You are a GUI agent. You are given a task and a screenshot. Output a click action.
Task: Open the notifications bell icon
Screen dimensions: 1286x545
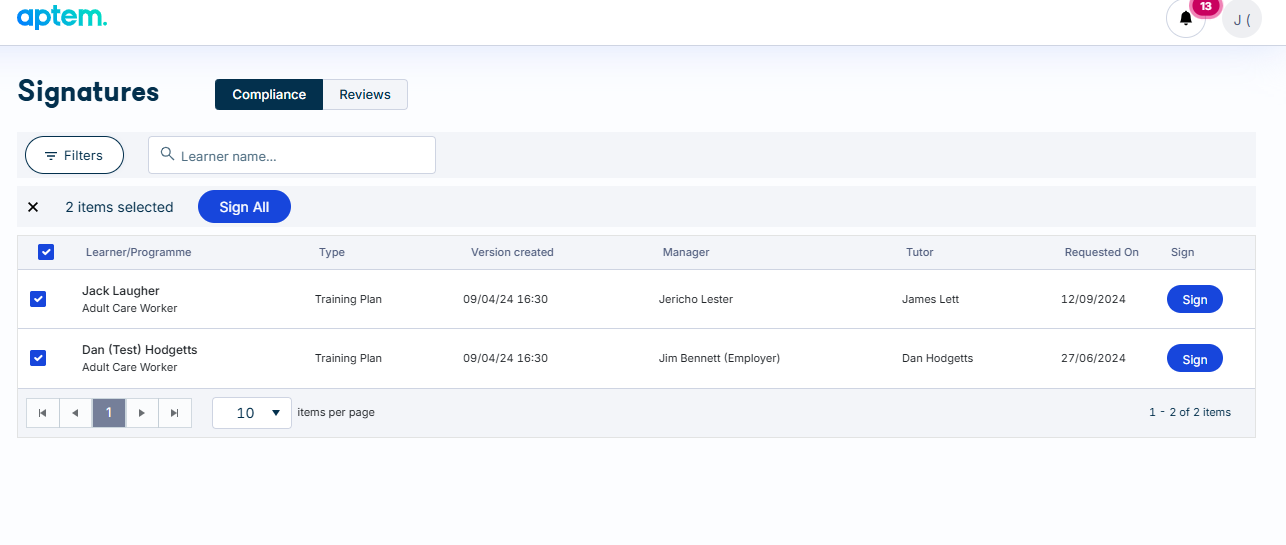point(1186,18)
